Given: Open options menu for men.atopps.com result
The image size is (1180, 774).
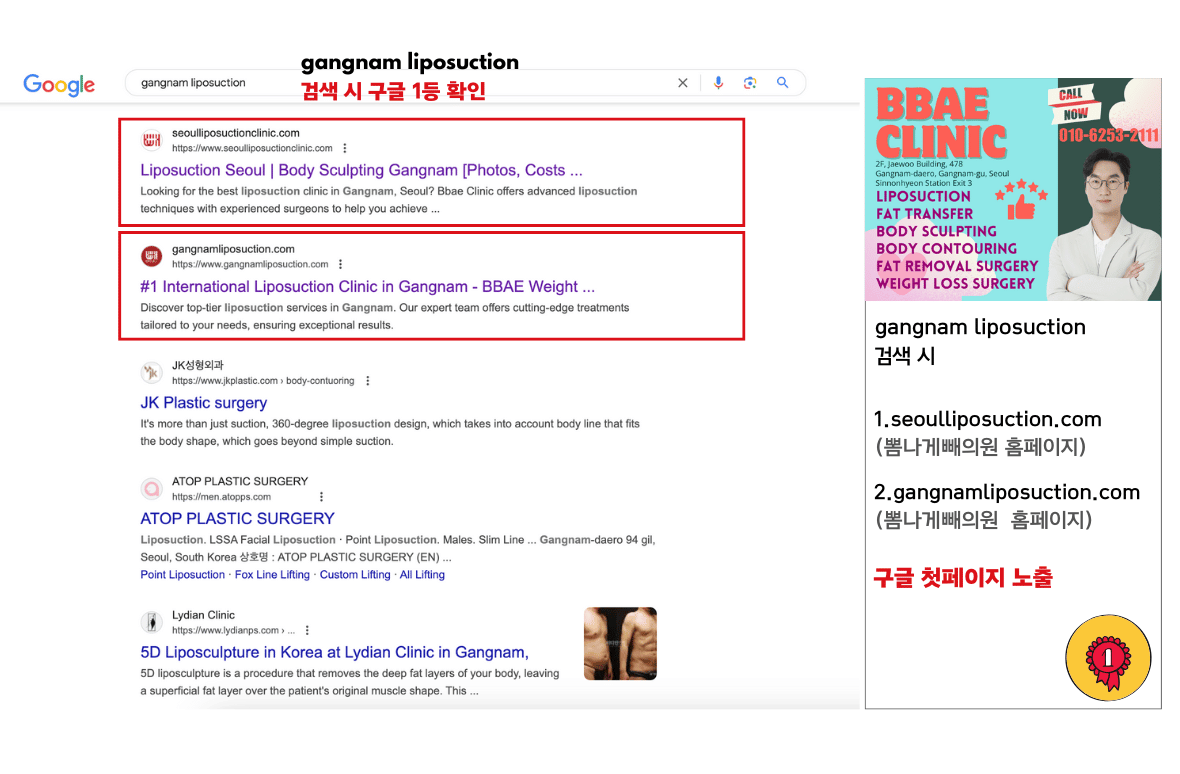Looking at the screenshot, I should pos(321,496).
